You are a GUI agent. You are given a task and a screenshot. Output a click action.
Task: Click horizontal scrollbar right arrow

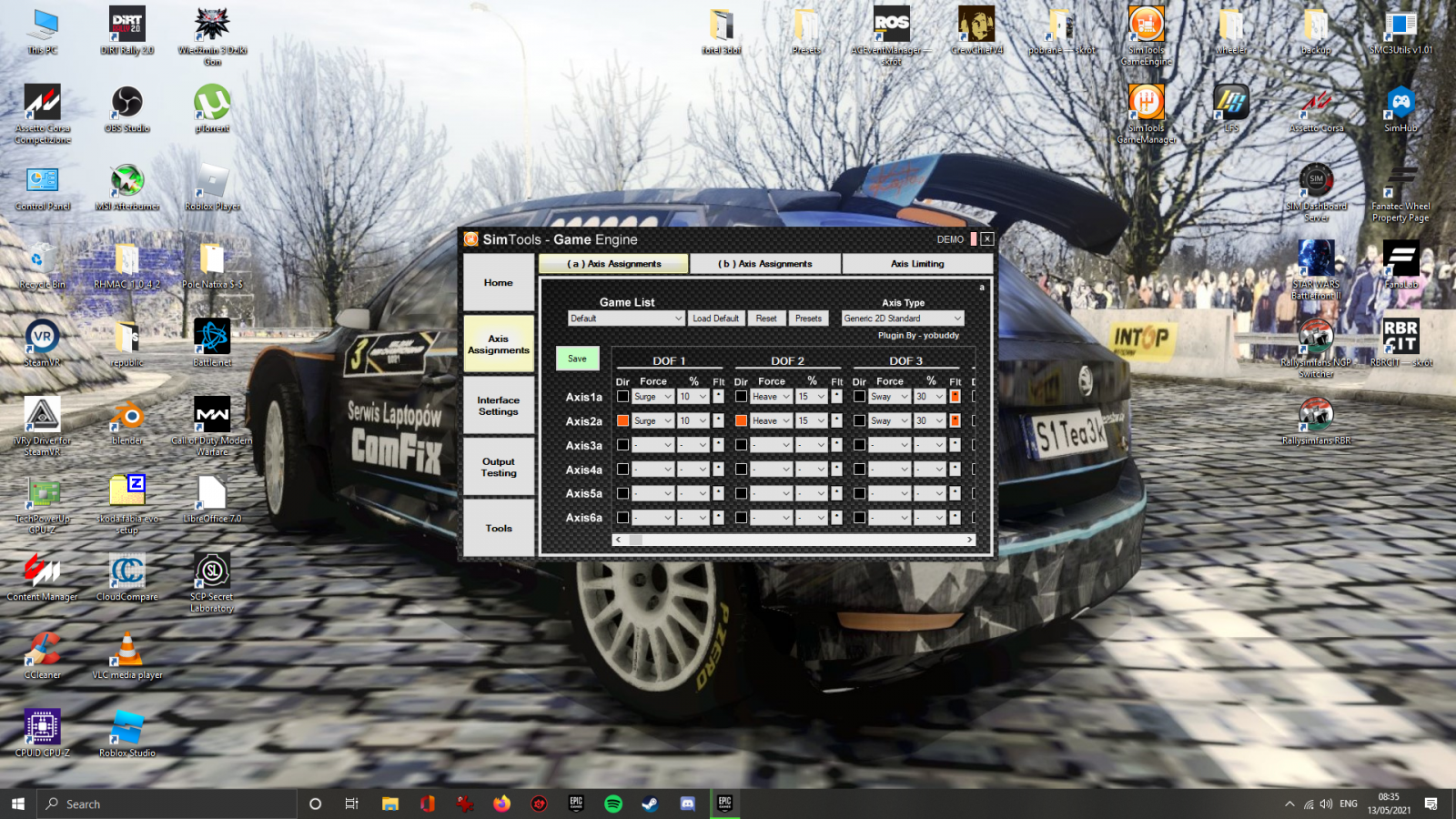[x=969, y=540]
